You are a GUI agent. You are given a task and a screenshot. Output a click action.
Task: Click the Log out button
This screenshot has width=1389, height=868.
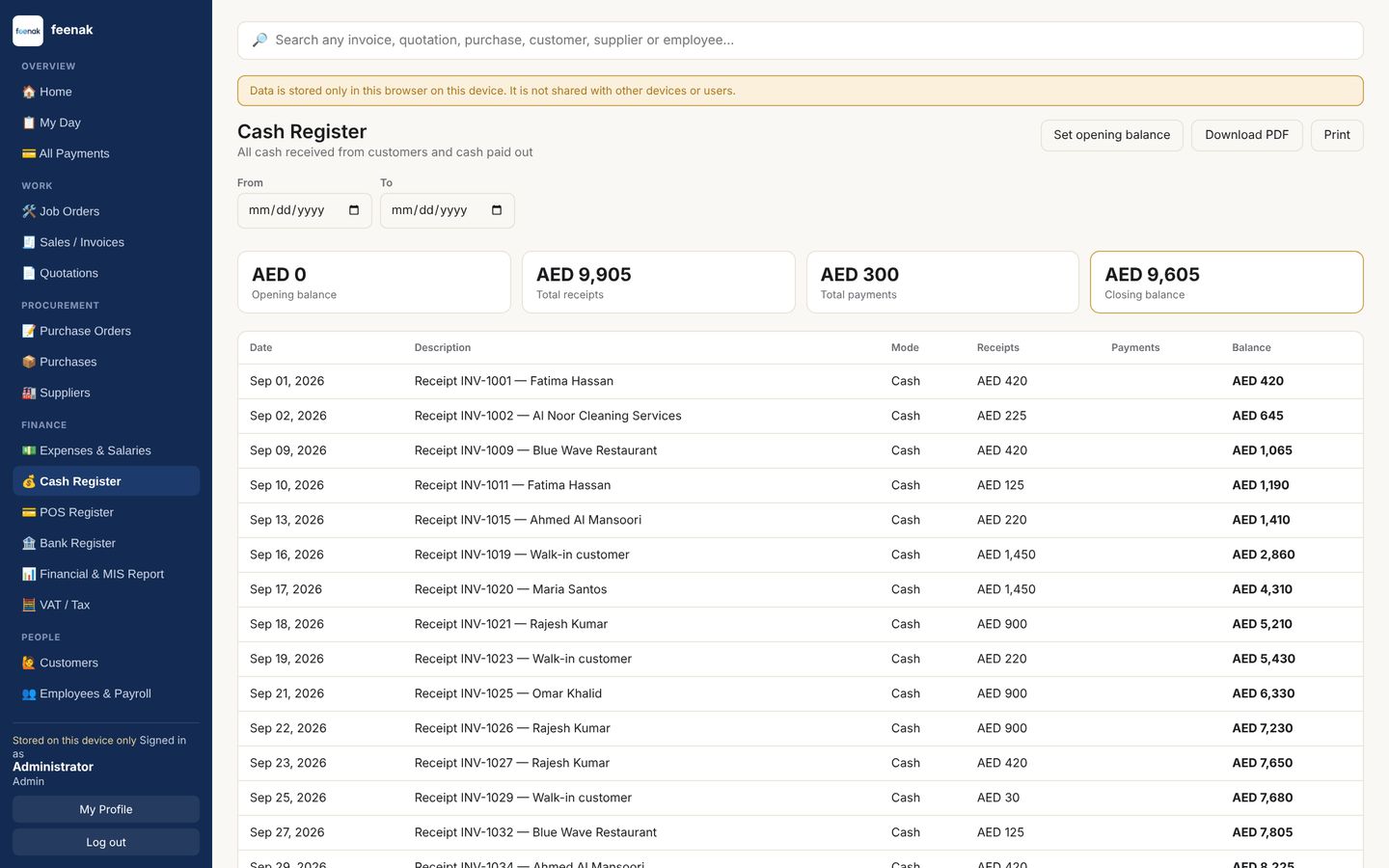106,842
